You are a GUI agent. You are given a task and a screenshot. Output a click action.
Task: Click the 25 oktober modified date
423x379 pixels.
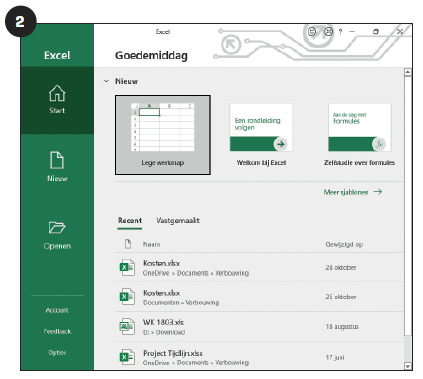[341, 297]
